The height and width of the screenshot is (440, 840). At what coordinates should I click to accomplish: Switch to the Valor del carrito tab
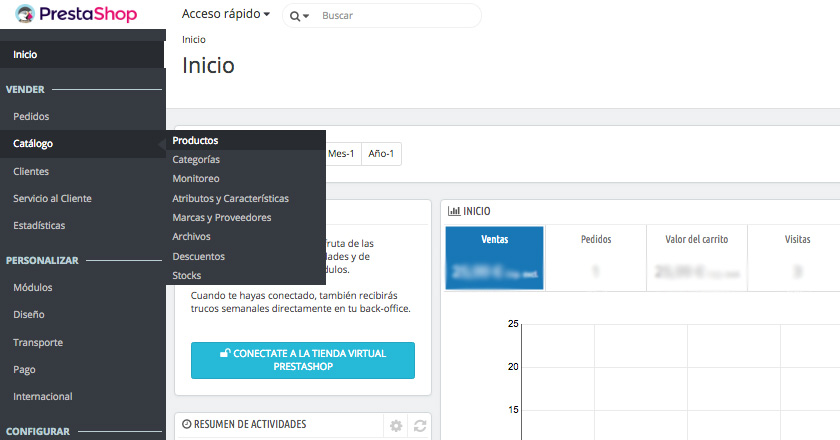(x=697, y=258)
